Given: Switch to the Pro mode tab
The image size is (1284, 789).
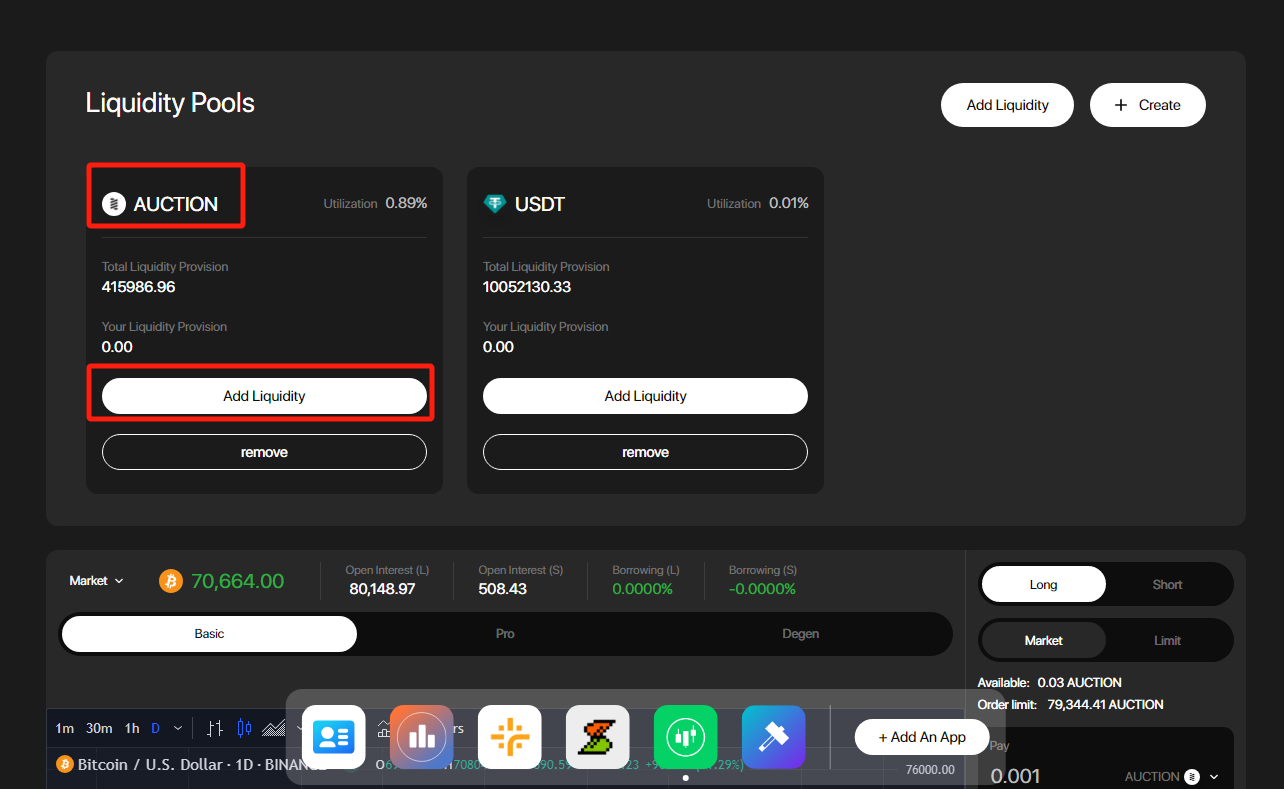Looking at the screenshot, I should click(505, 634).
